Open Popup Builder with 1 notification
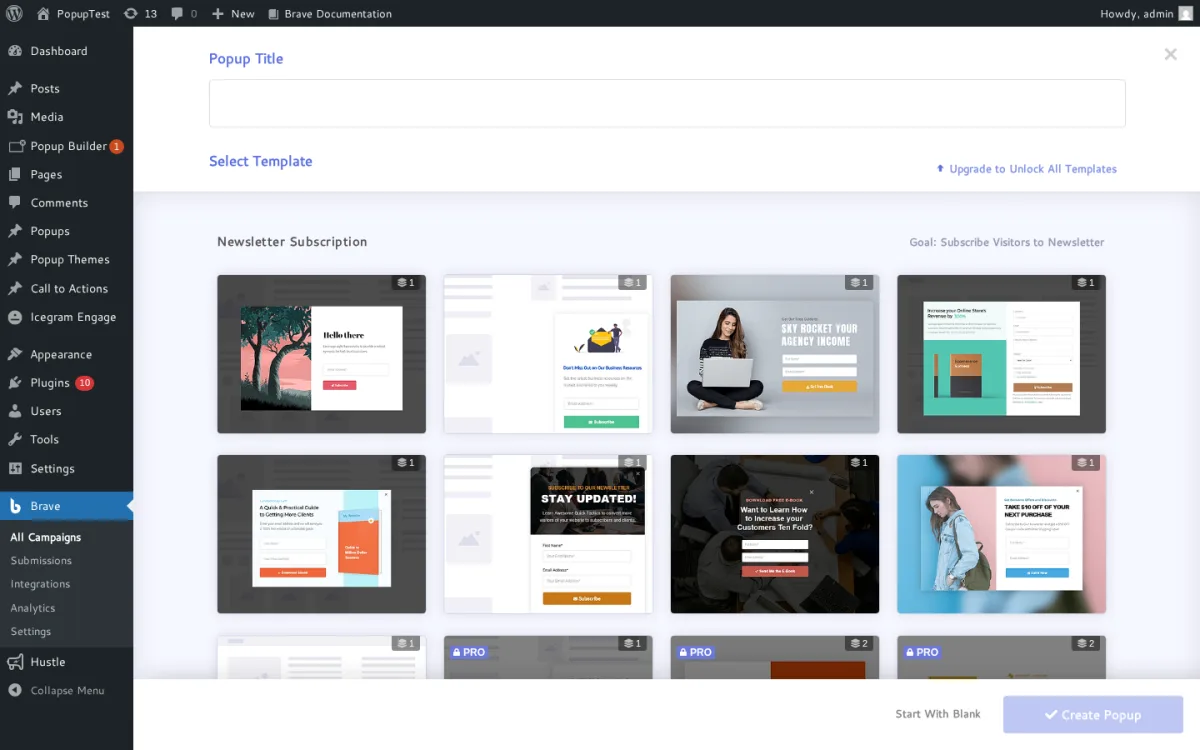 point(66,146)
